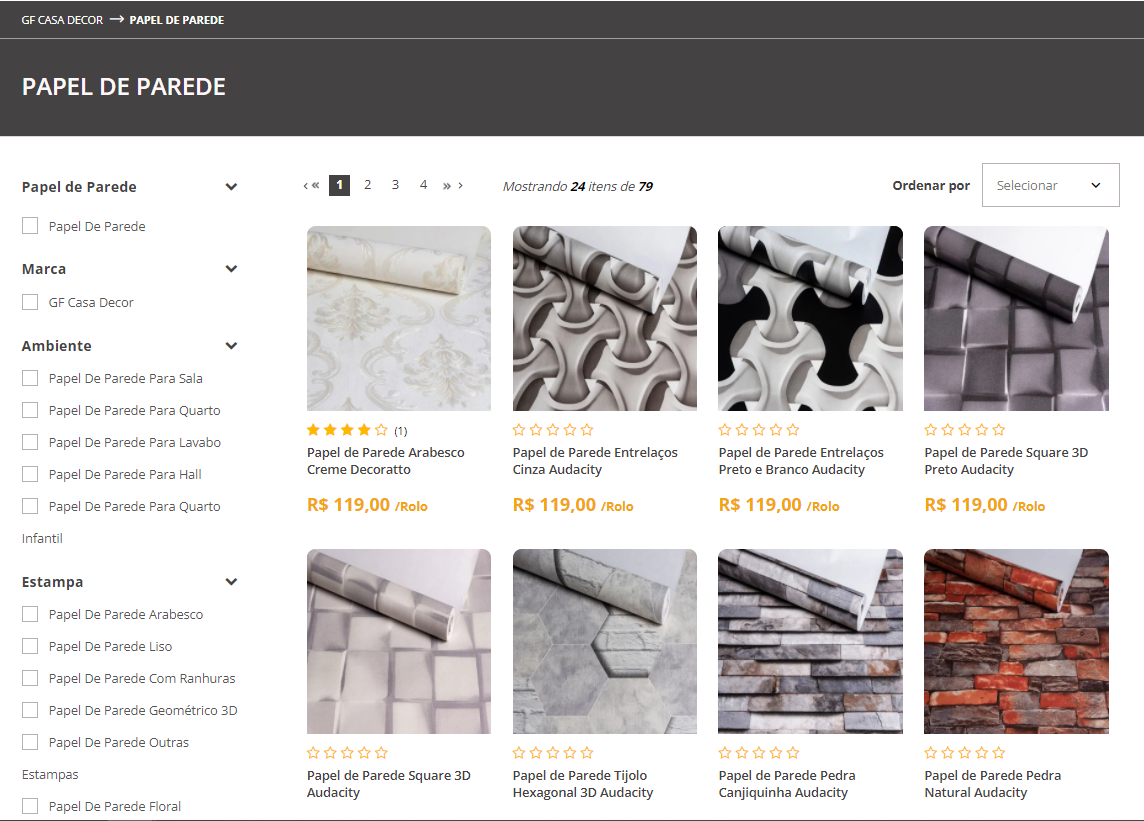Go to previous page single arrow
Image resolution: width=1144 pixels, height=821 pixels.
pyautogui.click(x=305, y=185)
